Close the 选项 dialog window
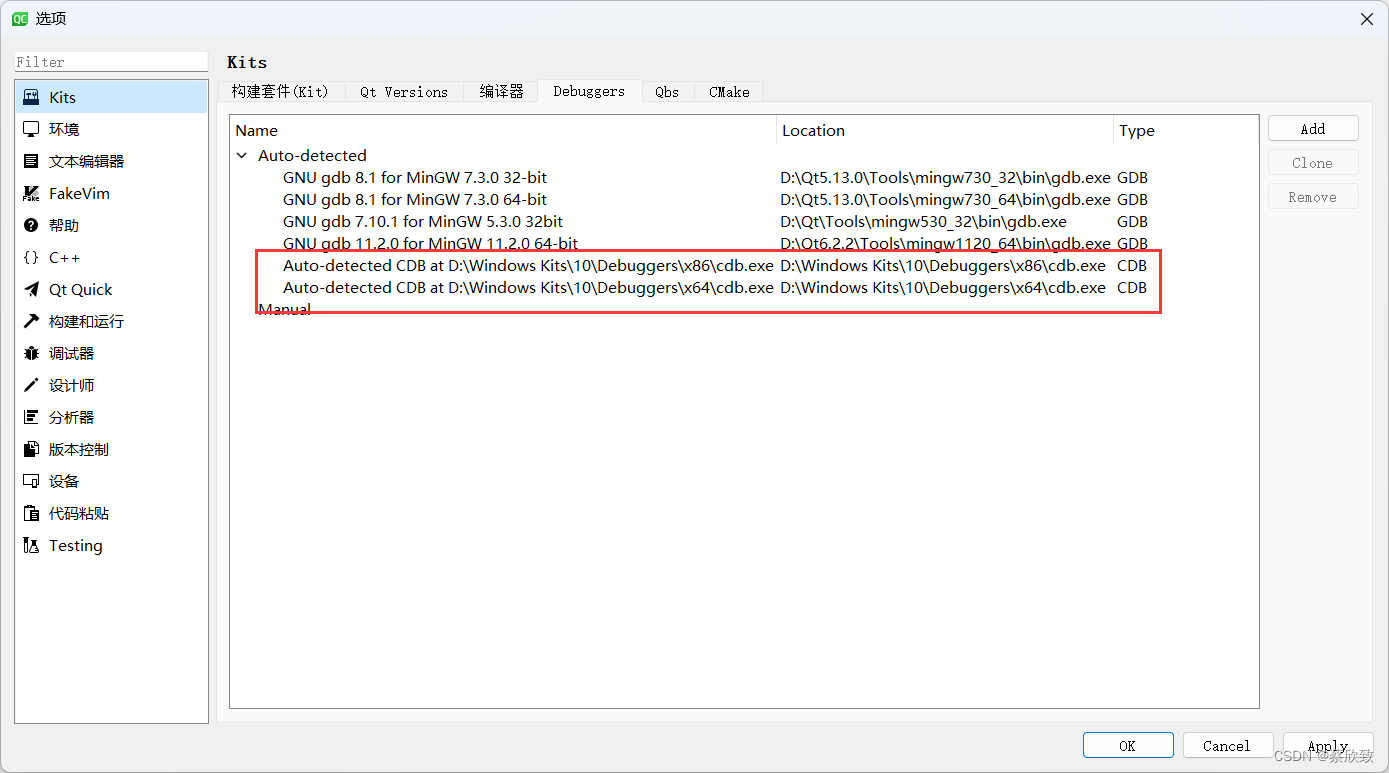 (1366, 19)
